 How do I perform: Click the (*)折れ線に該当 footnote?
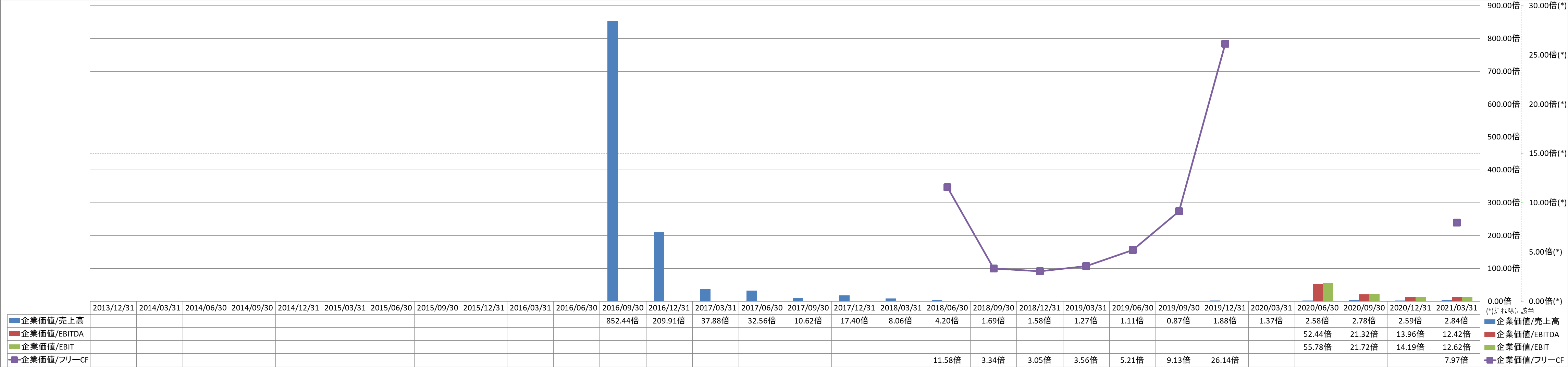(x=1509, y=310)
